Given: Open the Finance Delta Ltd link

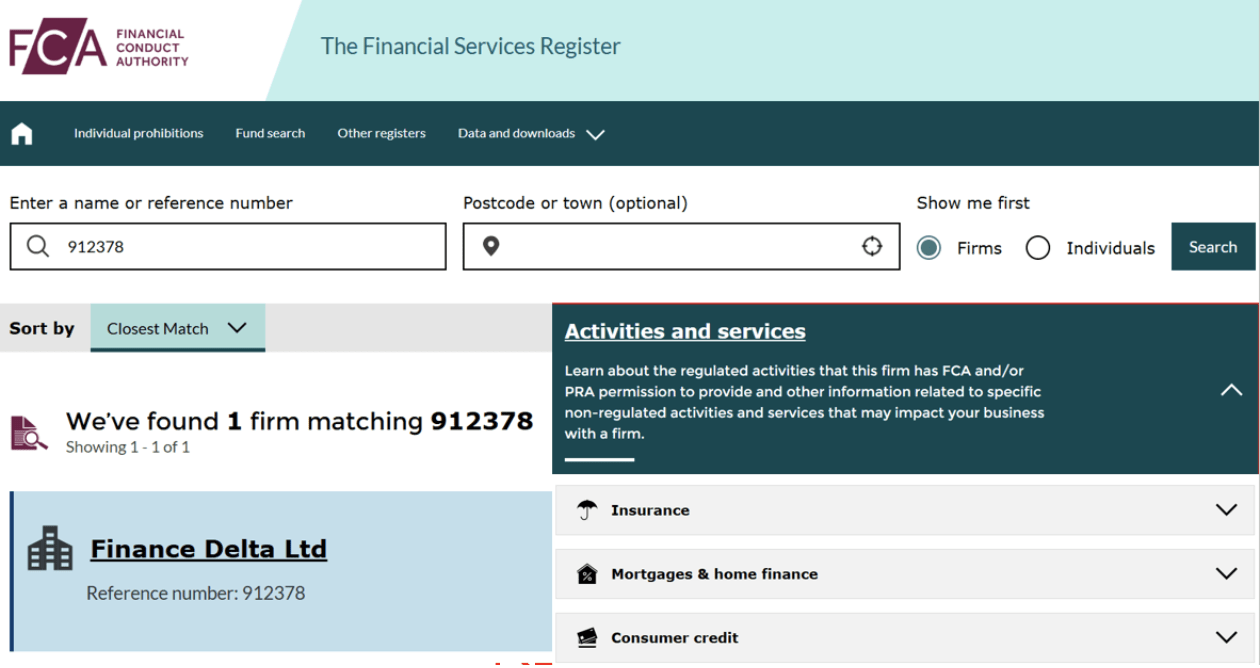Looking at the screenshot, I should click(x=208, y=549).
